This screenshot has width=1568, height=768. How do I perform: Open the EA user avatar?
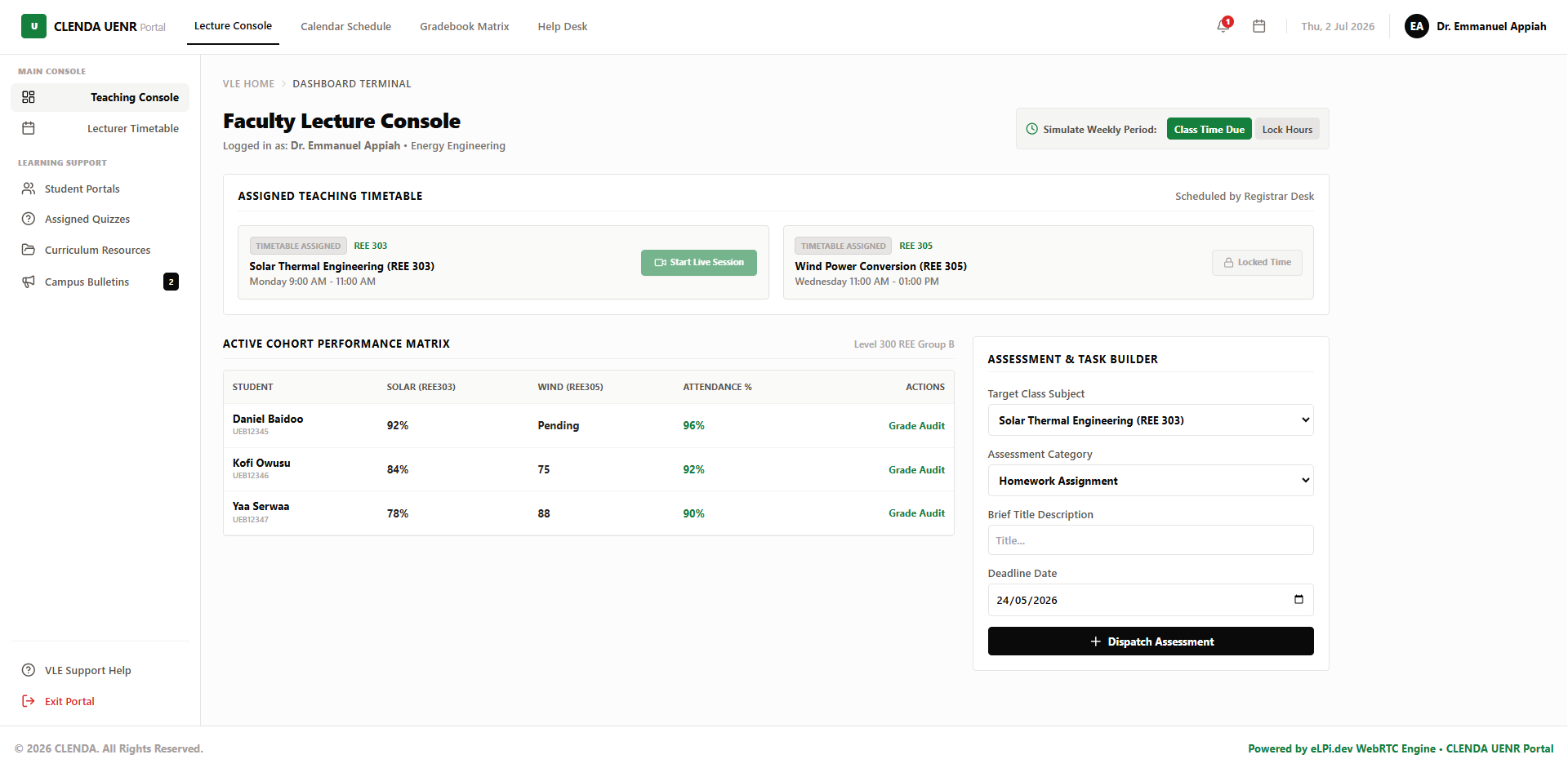click(1417, 26)
